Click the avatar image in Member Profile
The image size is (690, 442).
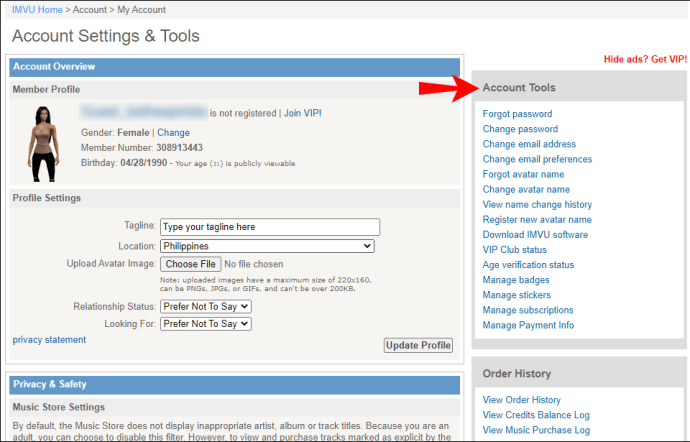[x=43, y=144]
